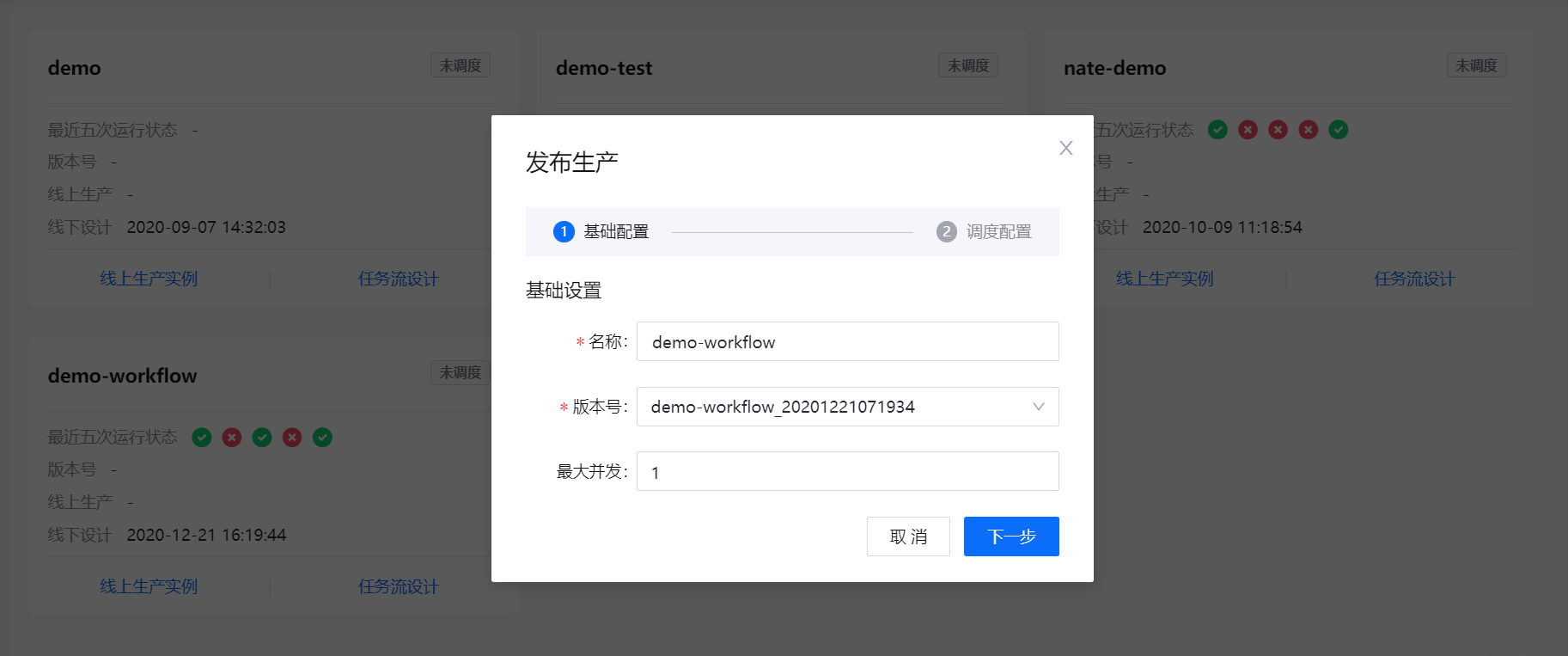Click fifth status icon (green) in demo-workflow
1568x656 pixels.
click(322, 438)
